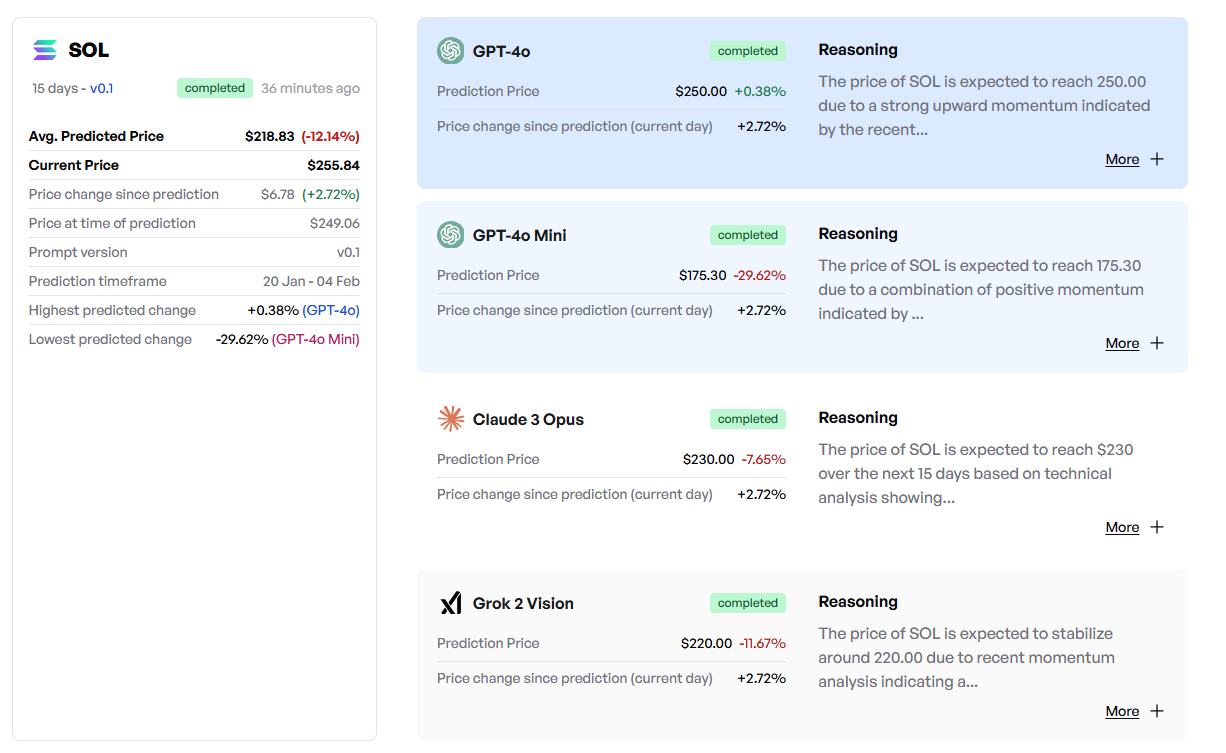The image size is (1226, 753).
Task: Expand Grok 2 Vision reasoning with More
Action: click(1122, 711)
